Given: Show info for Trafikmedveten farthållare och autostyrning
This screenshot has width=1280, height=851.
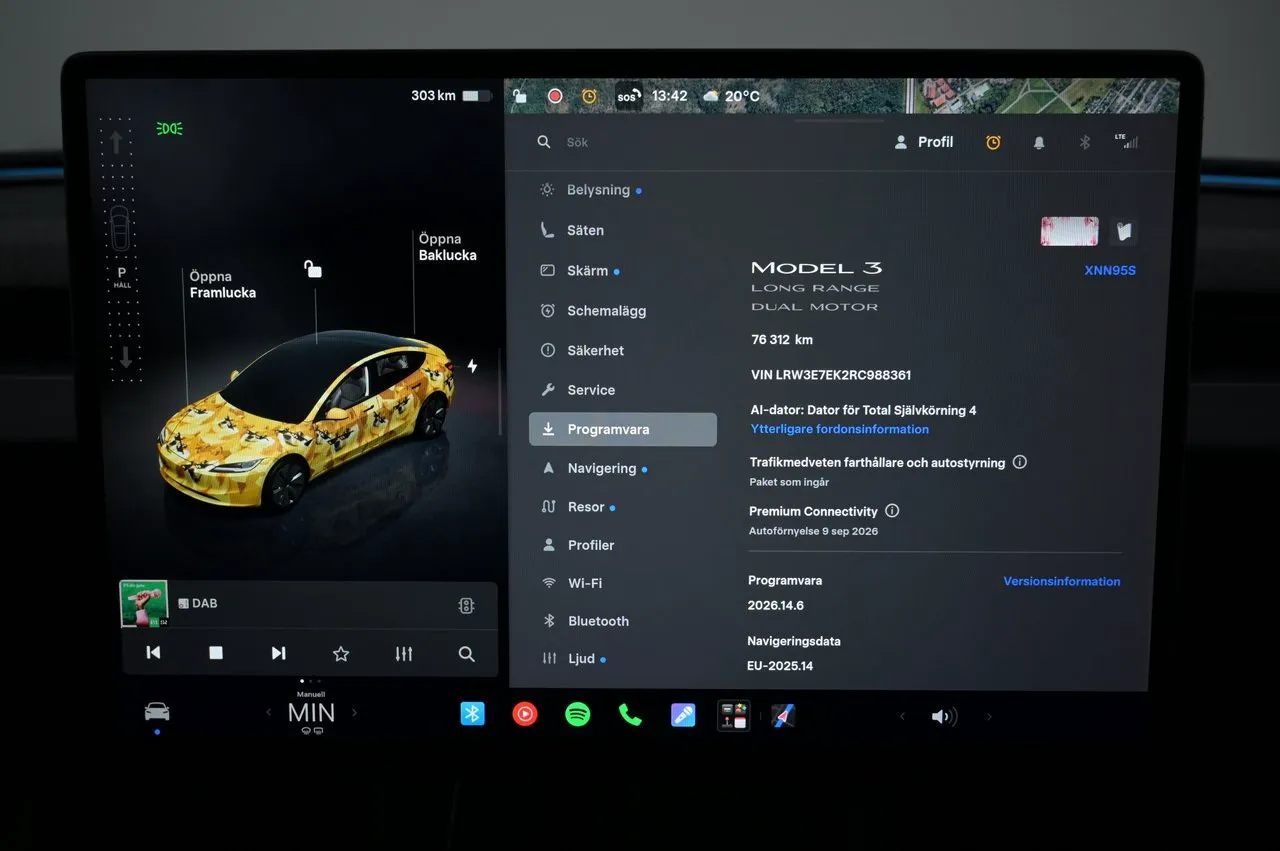Looking at the screenshot, I should tap(1020, 462).
